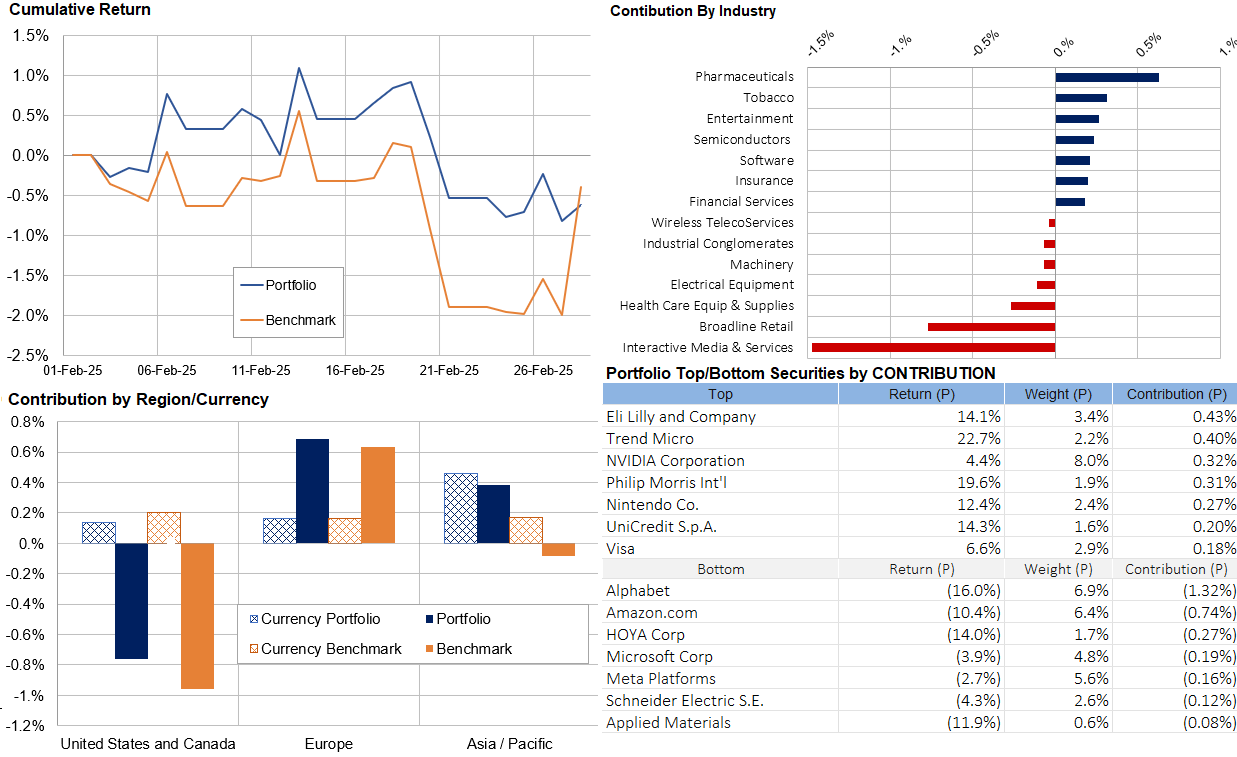Select the (1.32%) contribution value
1237x757 pixels.
coord(1209,591)
